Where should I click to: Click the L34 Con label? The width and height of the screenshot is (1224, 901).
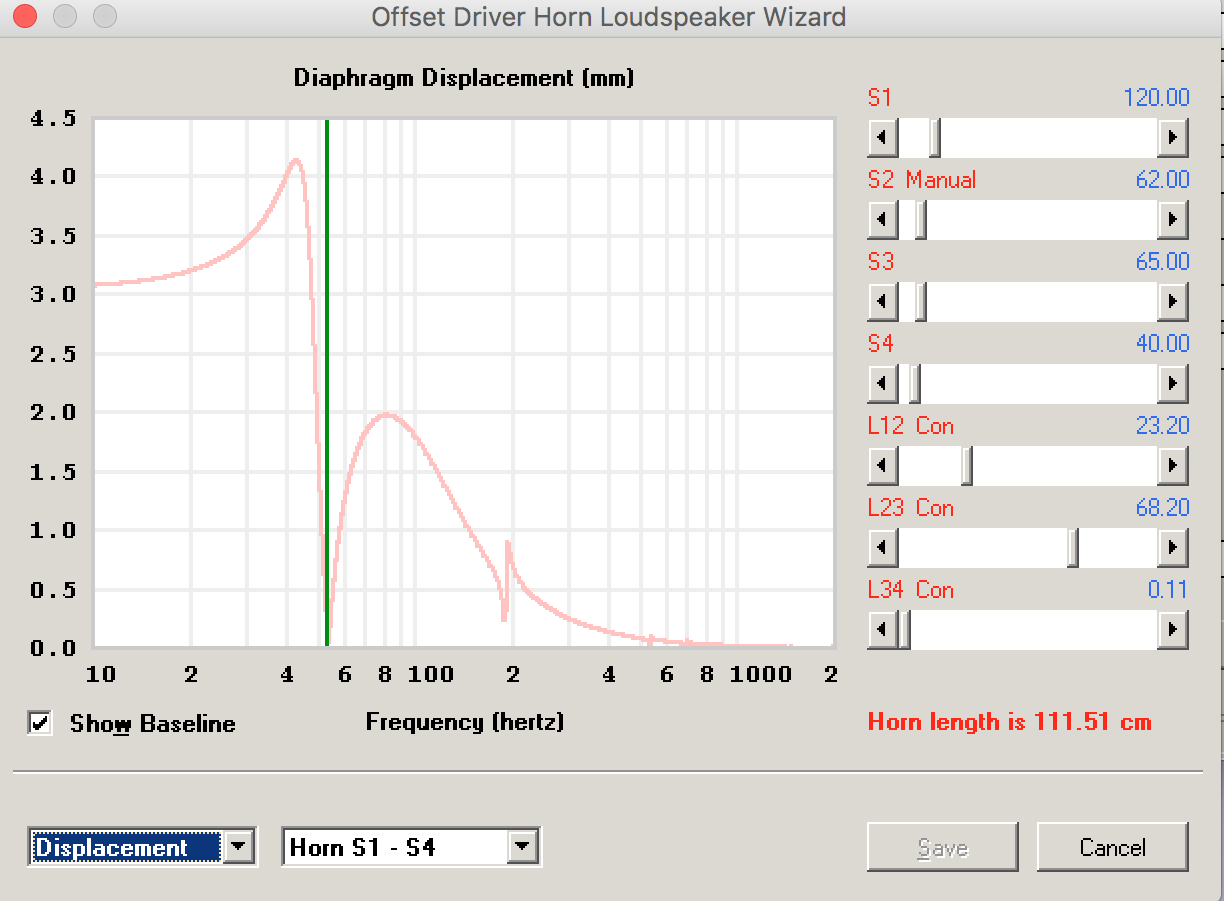tap(911, 590)
